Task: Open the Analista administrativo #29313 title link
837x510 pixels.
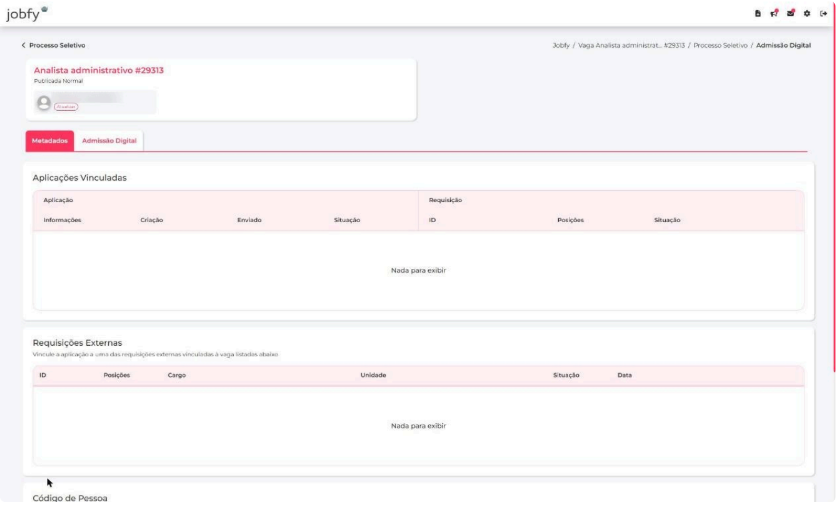Action: [99, 70]
